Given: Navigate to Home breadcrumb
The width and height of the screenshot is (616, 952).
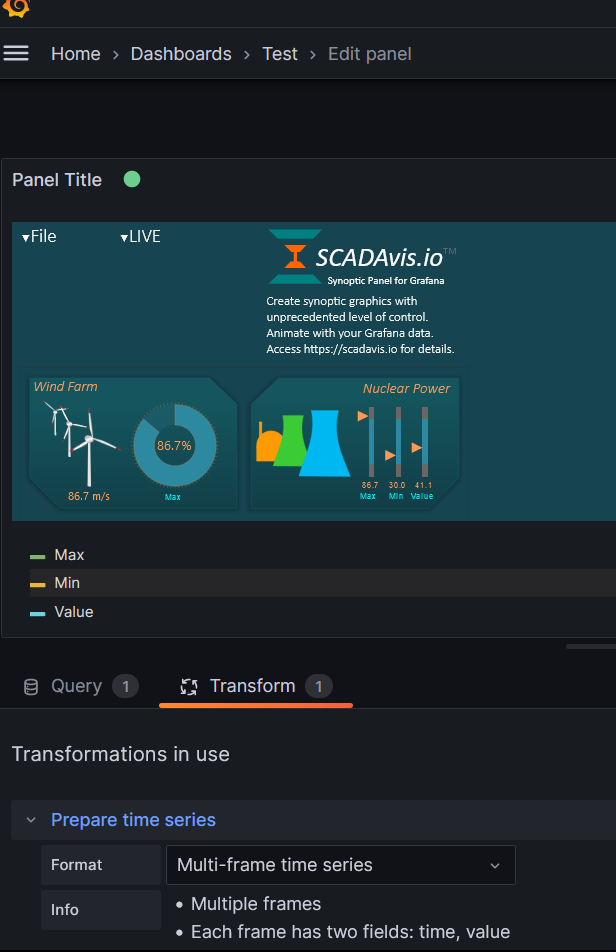Looking at the screenshot, I should tap(76, 54).
